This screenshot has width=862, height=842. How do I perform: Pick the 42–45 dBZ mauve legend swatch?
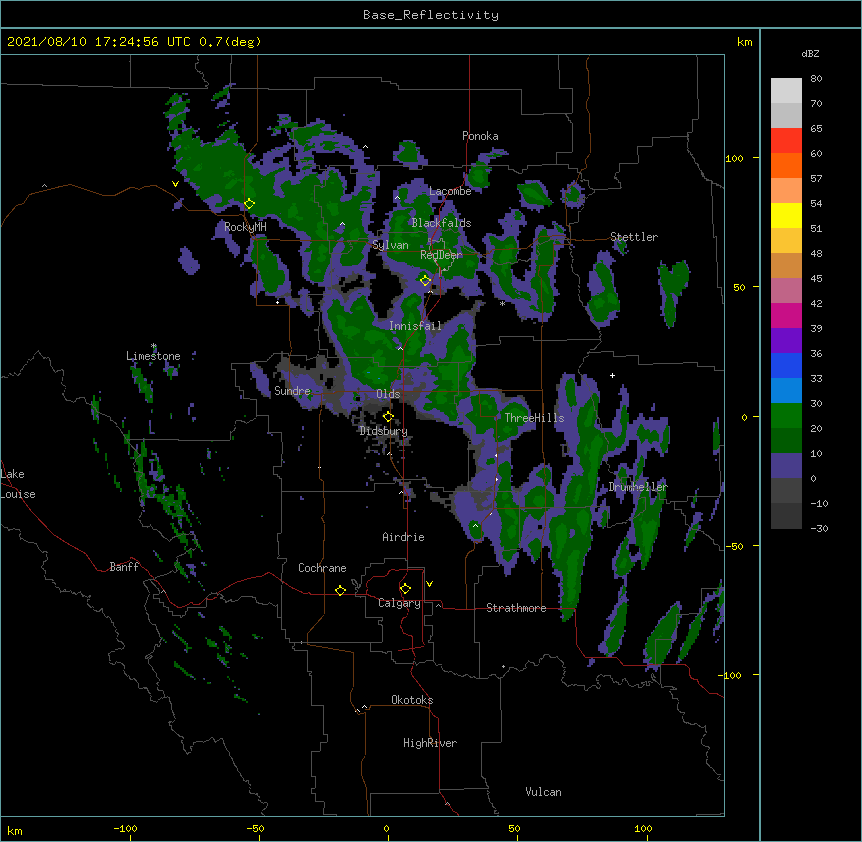[x=786, y=290]
